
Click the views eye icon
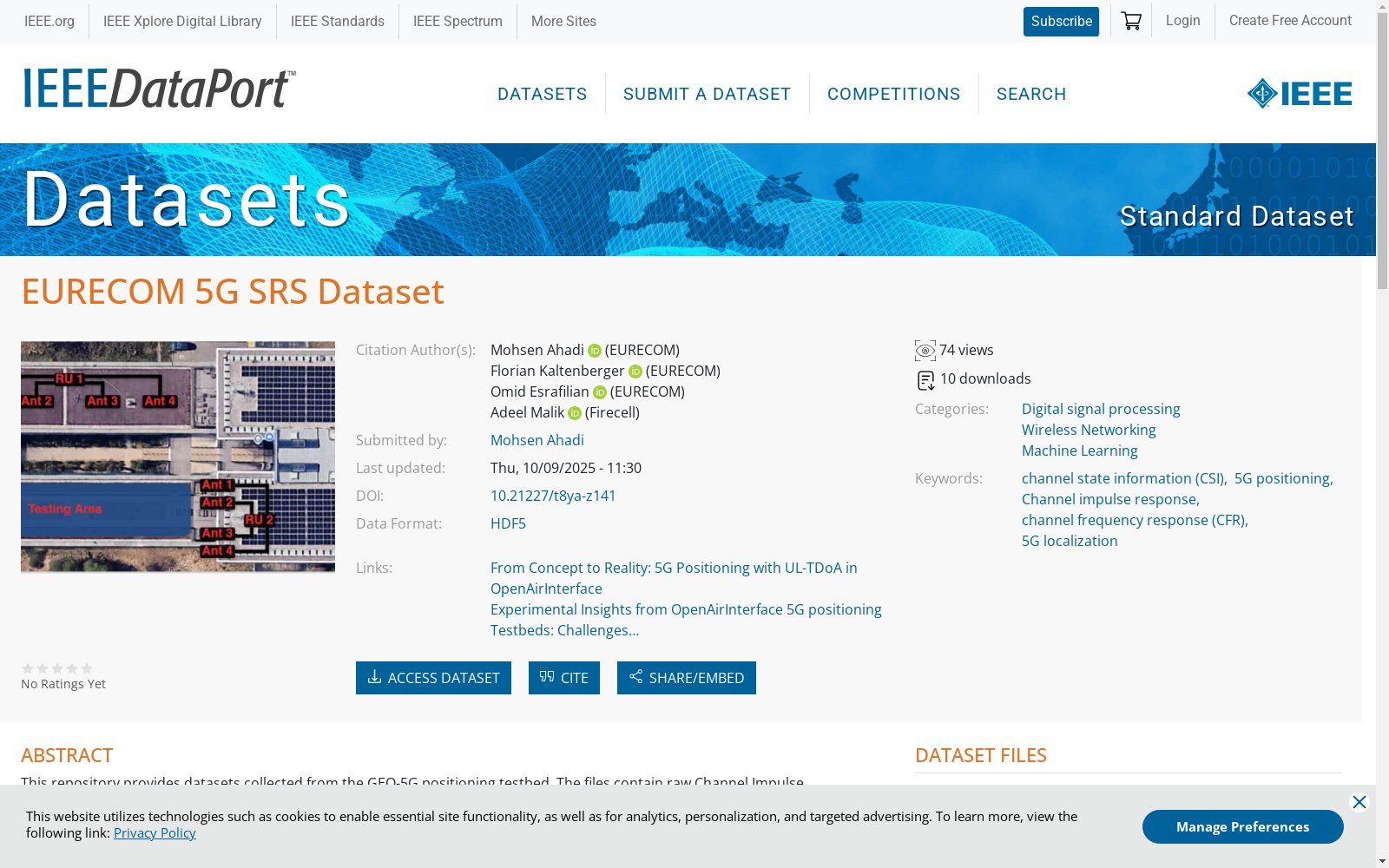[925, 351]
